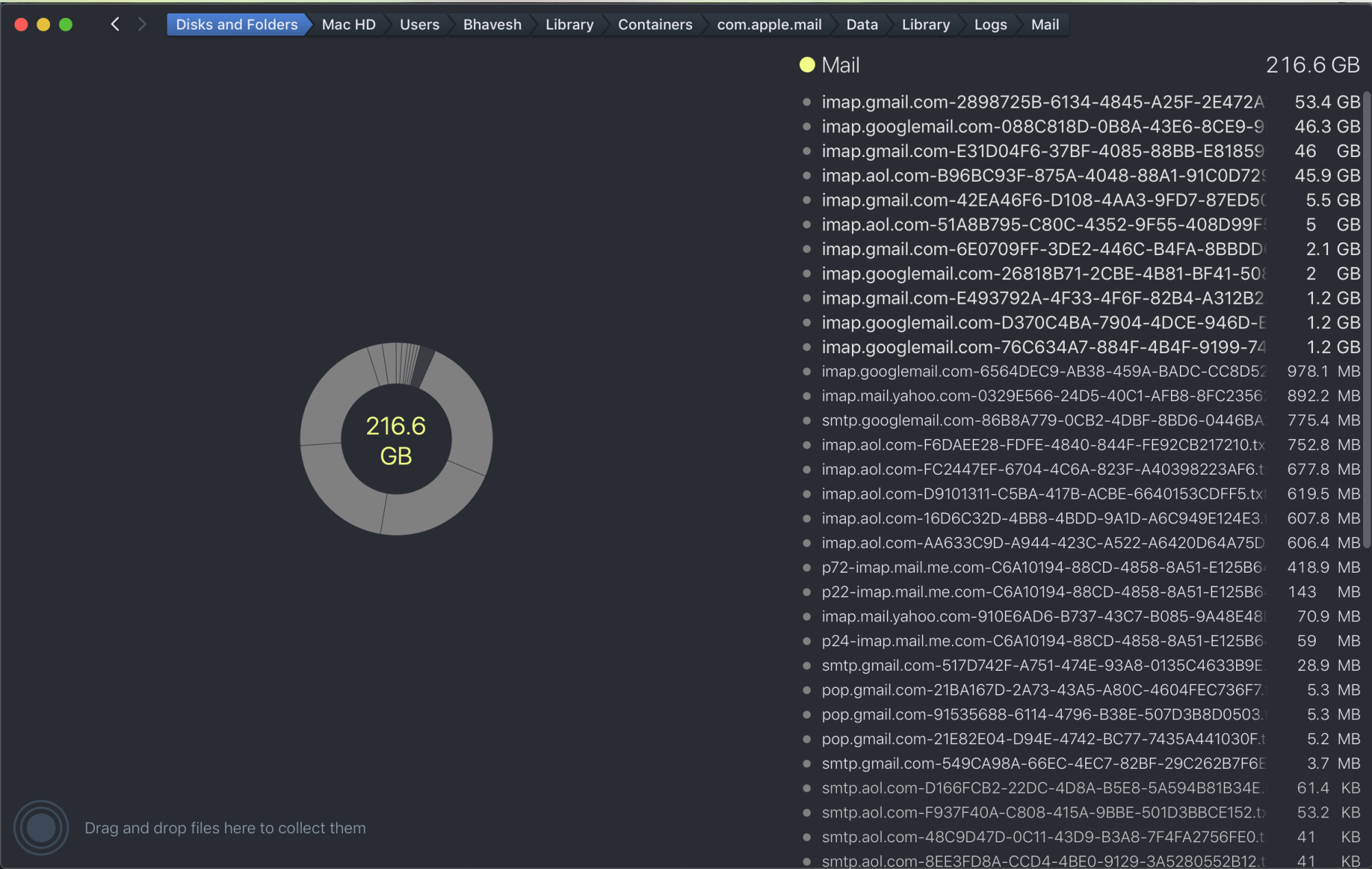Click the back navigation arrow
Image resolution: width=1372 pixels, height=869 pixels.
tap(115, 25)
